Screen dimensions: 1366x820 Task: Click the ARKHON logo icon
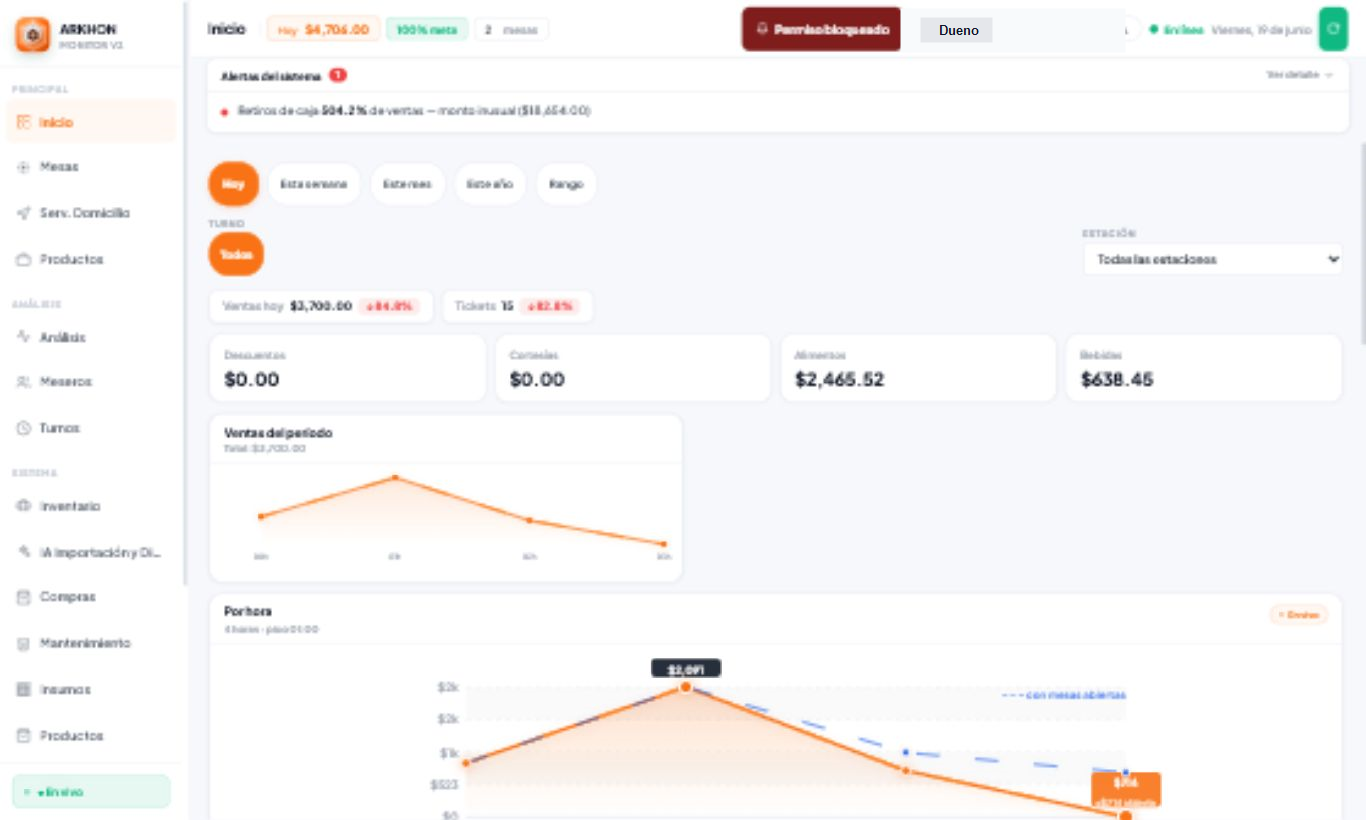(x=32, y=36)
